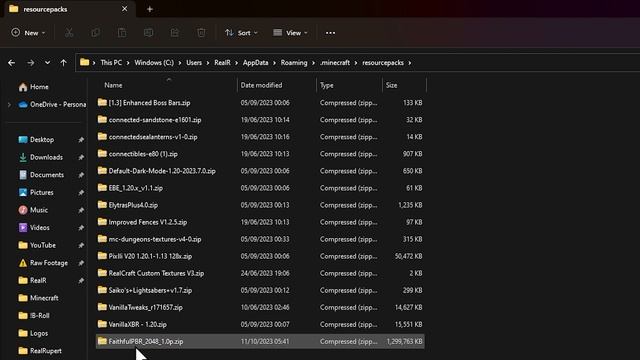Open the See more ellipsis menu
The height and width of the screenshot is (360, 640).
[x=330, y=33]
